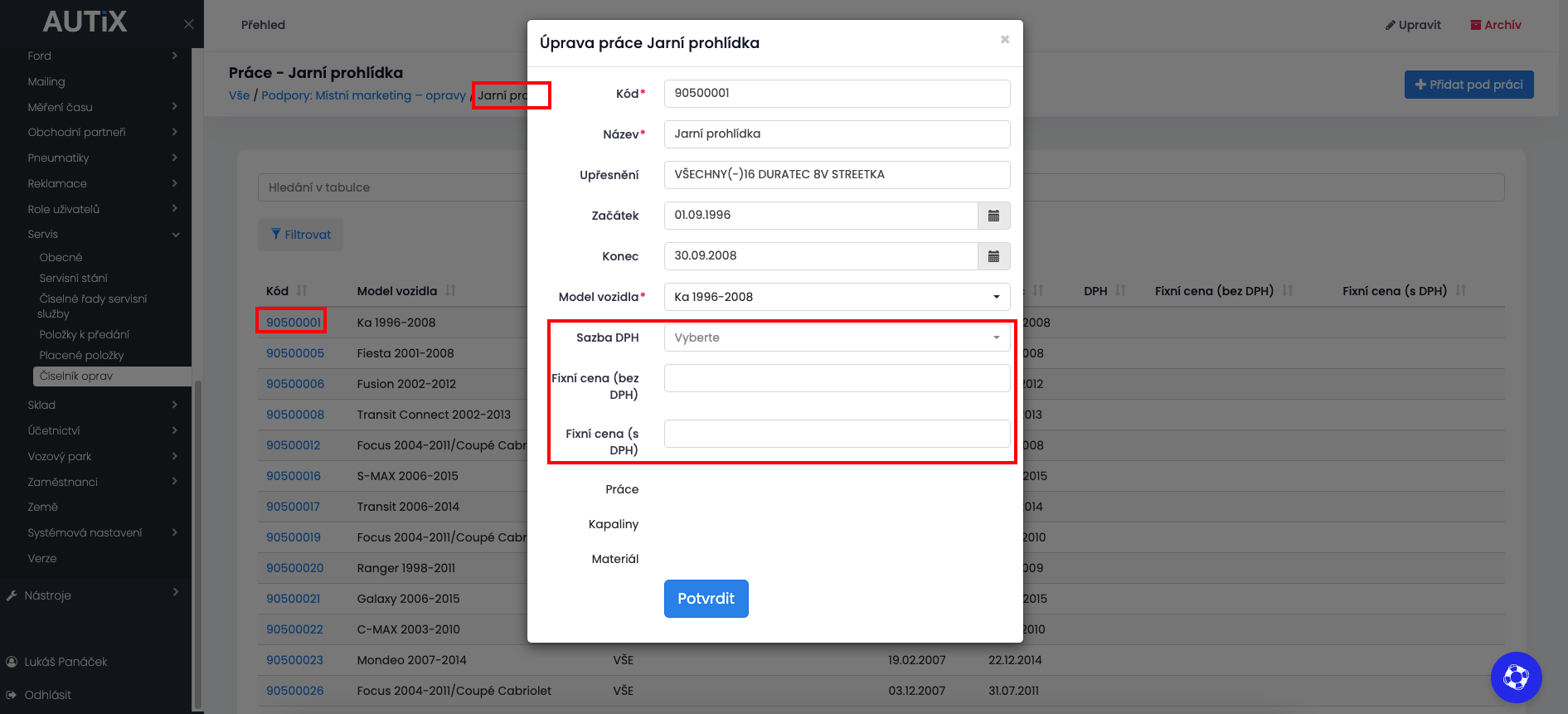
Task: Sort table by Model vozidla column
Action: tap(450, 291)
